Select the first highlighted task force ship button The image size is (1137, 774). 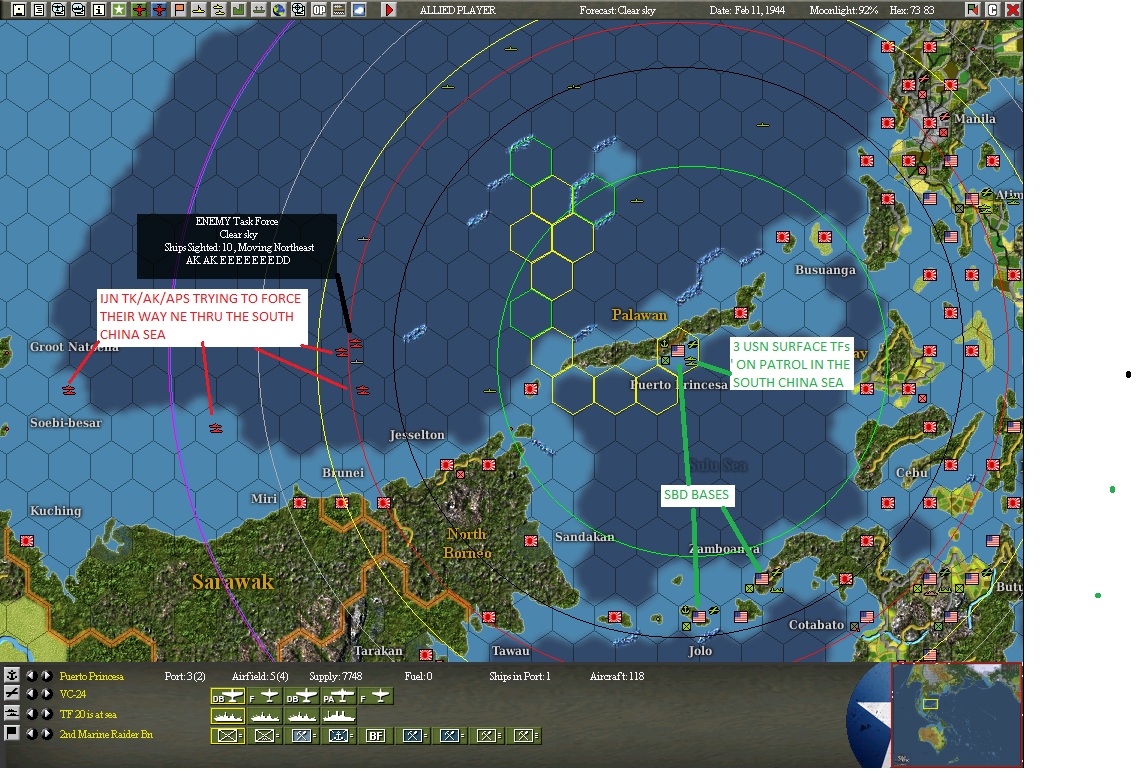(228, 717)
